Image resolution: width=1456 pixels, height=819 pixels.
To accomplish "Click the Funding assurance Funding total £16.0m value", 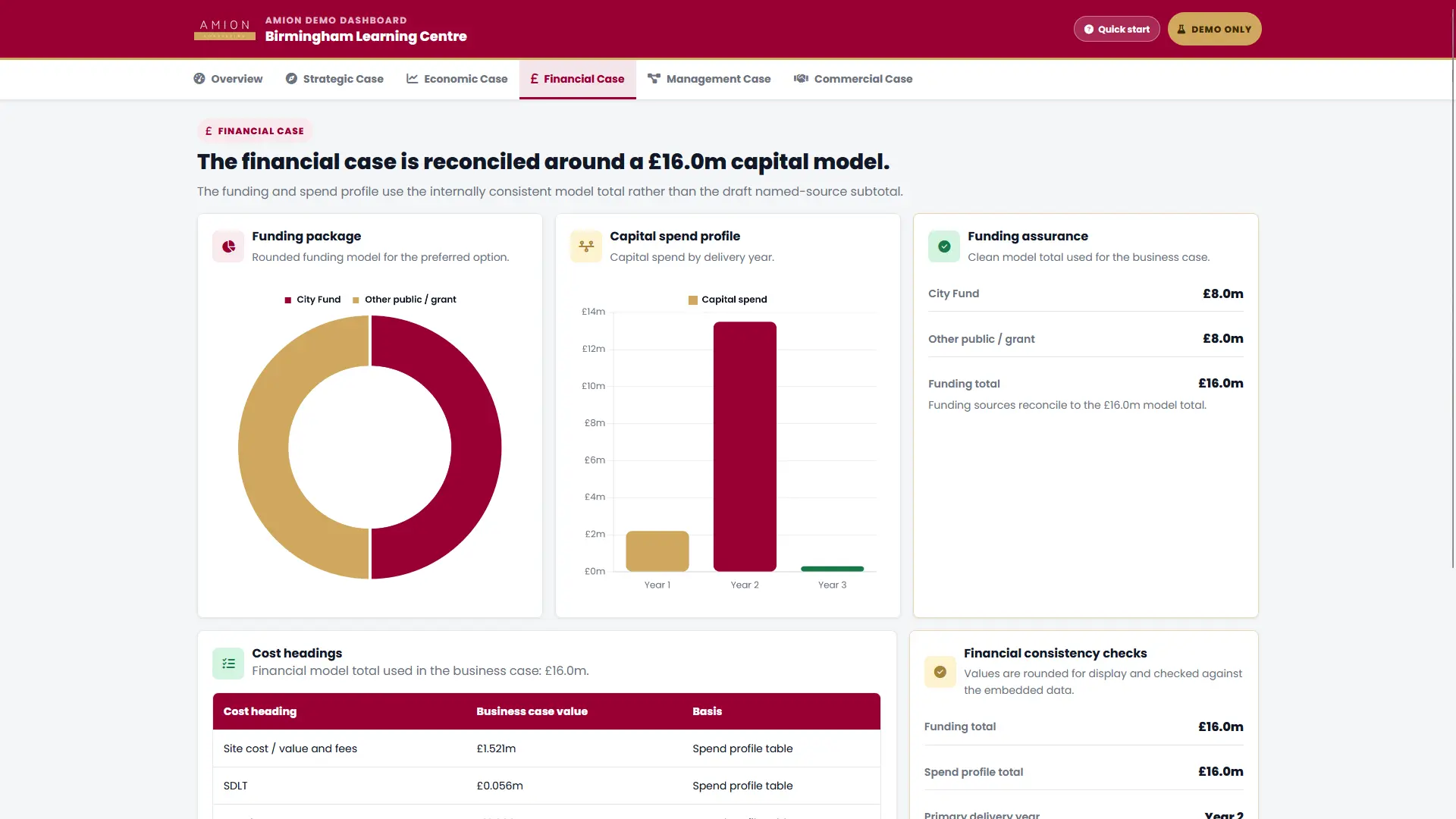I will click(1220, 383).
